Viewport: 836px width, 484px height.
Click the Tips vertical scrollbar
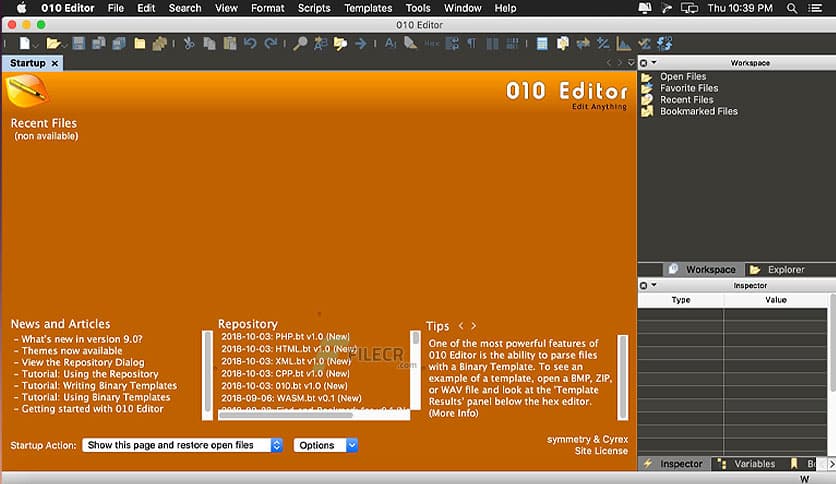[622, 377]
